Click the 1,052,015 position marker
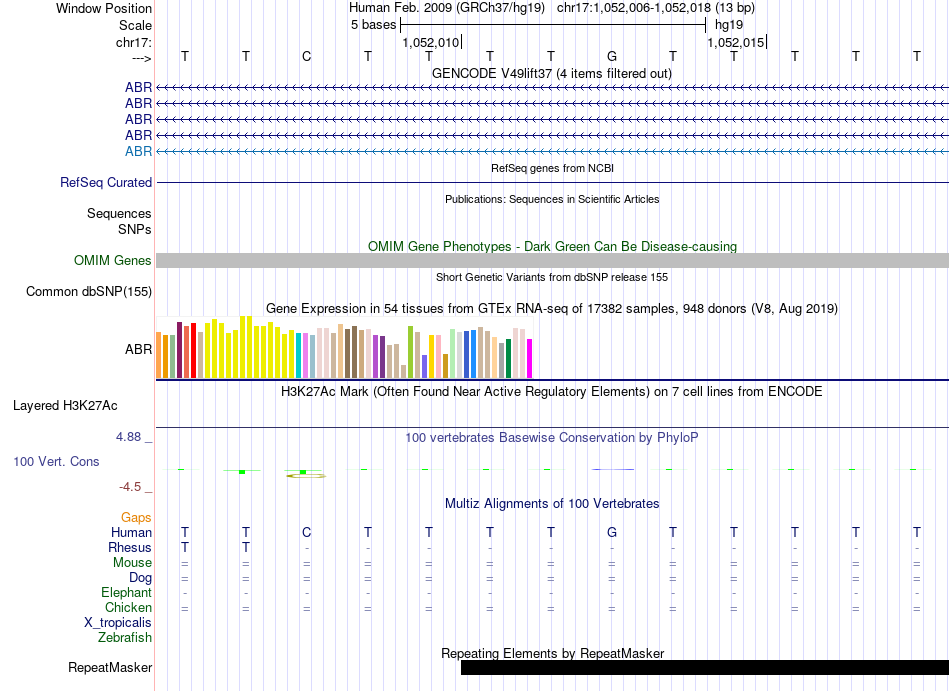Image resolution: width=950 pixels, height=691 pixels. pos(736,42)
